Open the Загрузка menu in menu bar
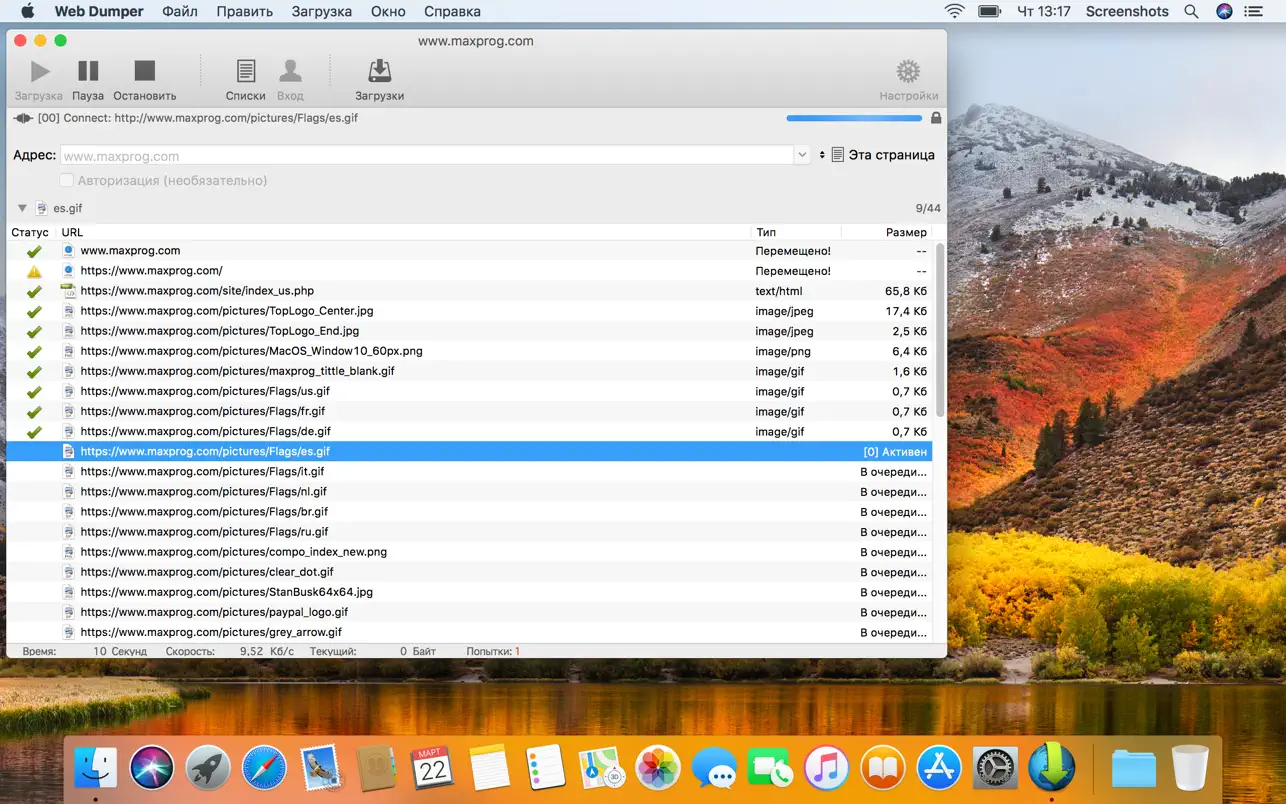1286x804 pixels. click(321, 12)
